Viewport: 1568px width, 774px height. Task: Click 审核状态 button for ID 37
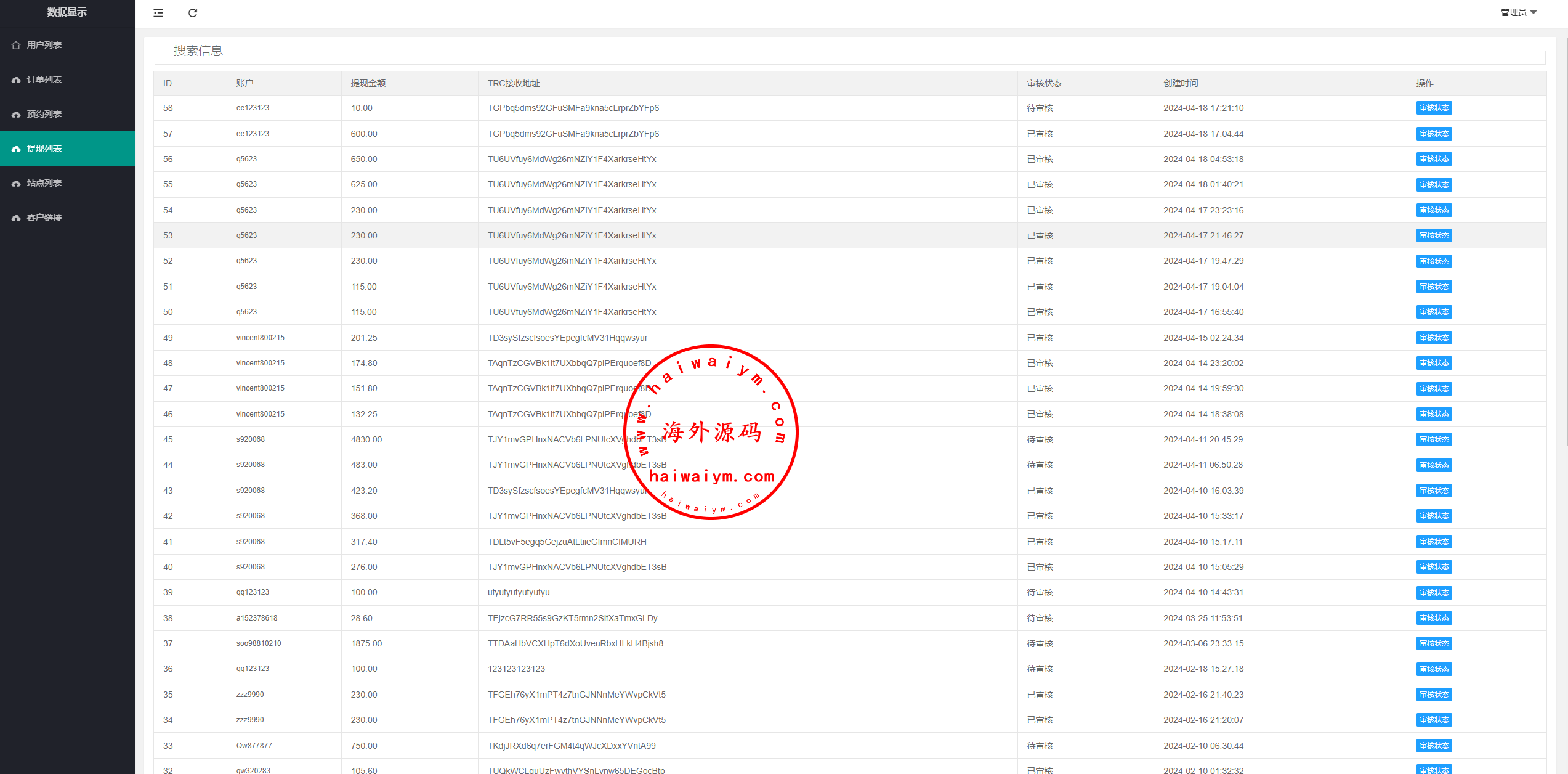click(x=1434, y=643)
